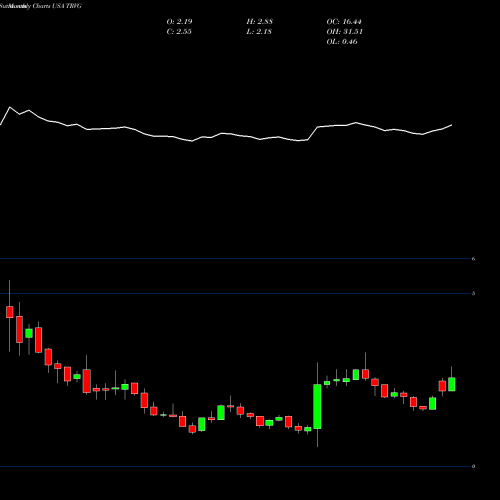Click the "OC: 16.44" reading
Viewport: 500px width, 500px height.
[x=344, y=22]
